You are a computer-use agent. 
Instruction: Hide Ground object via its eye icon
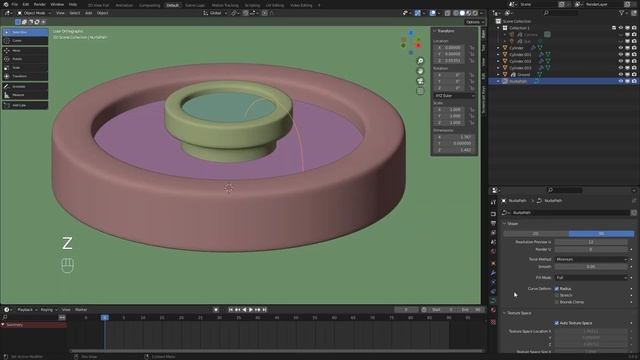[621, 74]
